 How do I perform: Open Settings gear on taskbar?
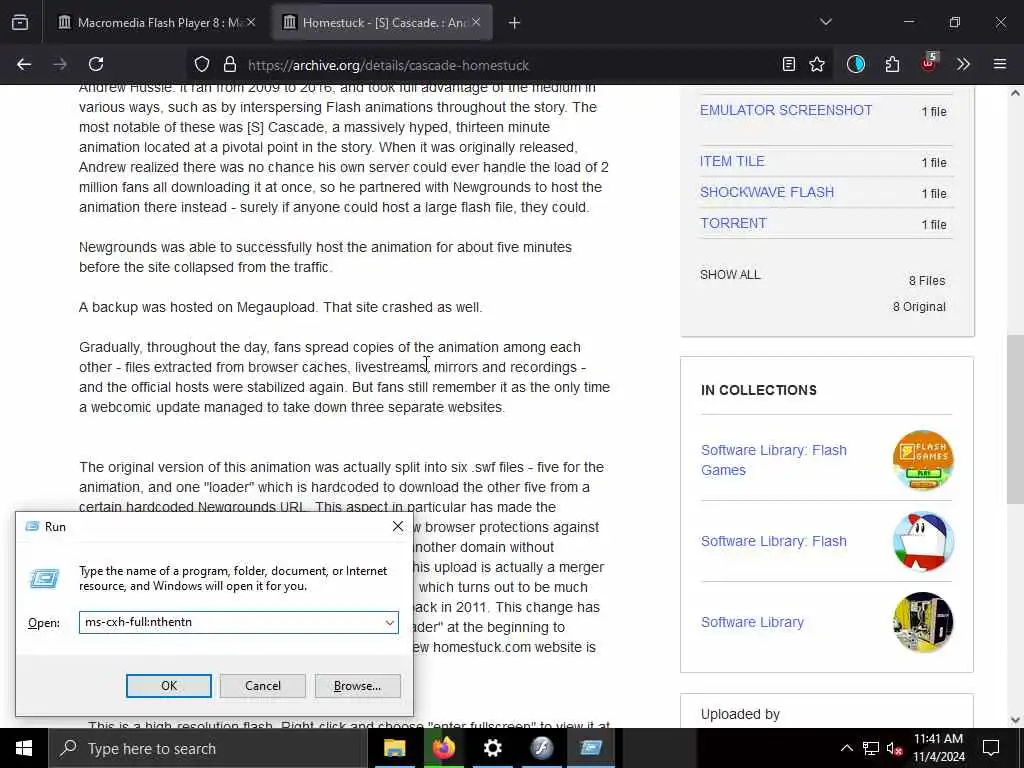[492, 748]
